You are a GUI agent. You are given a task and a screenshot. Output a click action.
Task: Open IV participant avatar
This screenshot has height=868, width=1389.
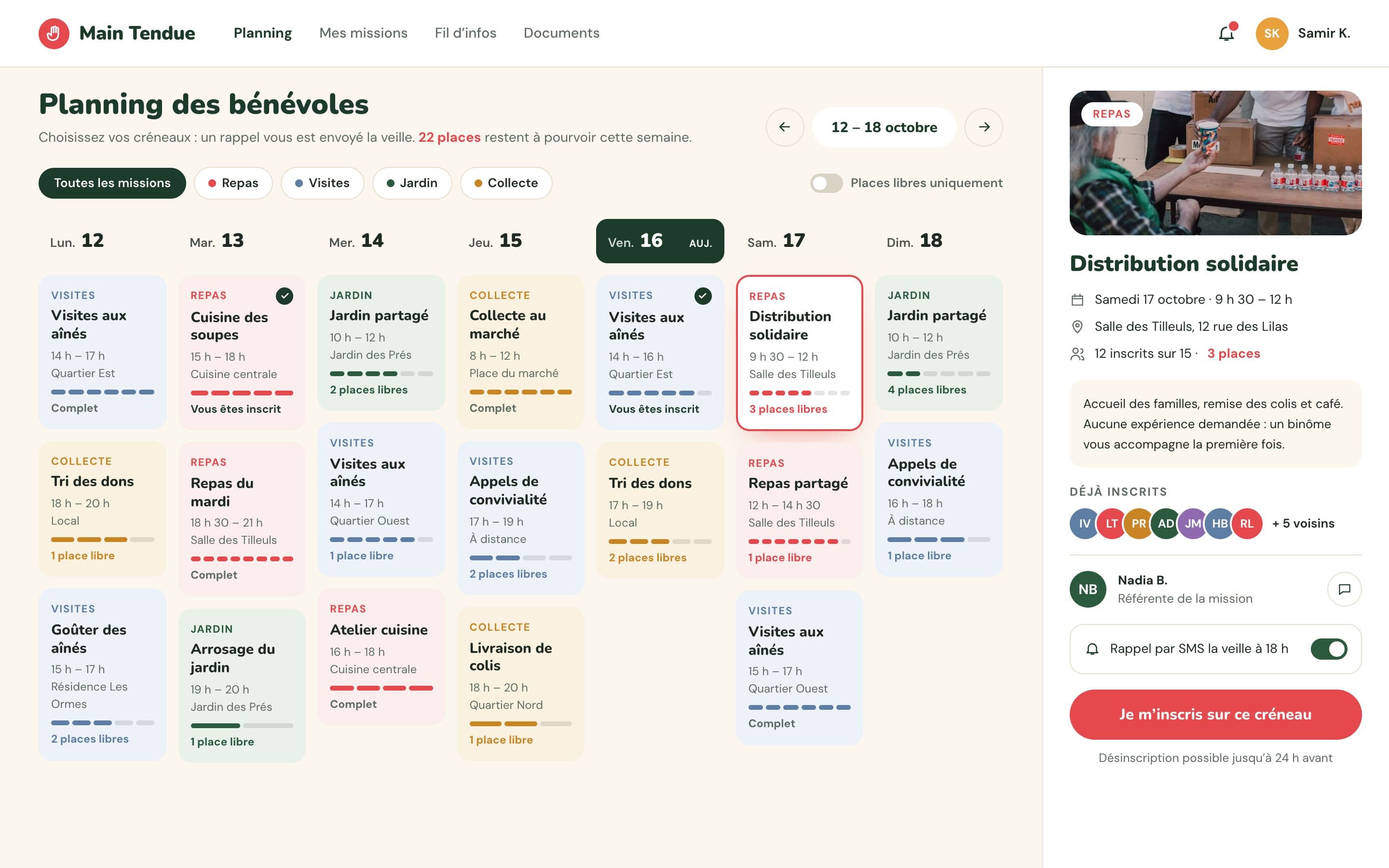point(1084,524)
